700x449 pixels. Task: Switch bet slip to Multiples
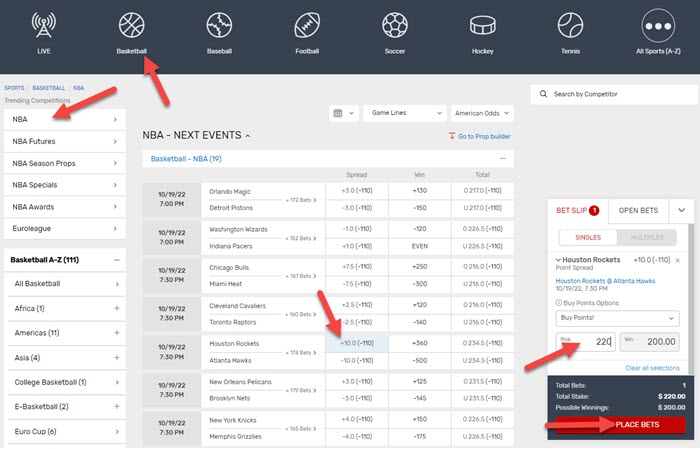[643, 236]
